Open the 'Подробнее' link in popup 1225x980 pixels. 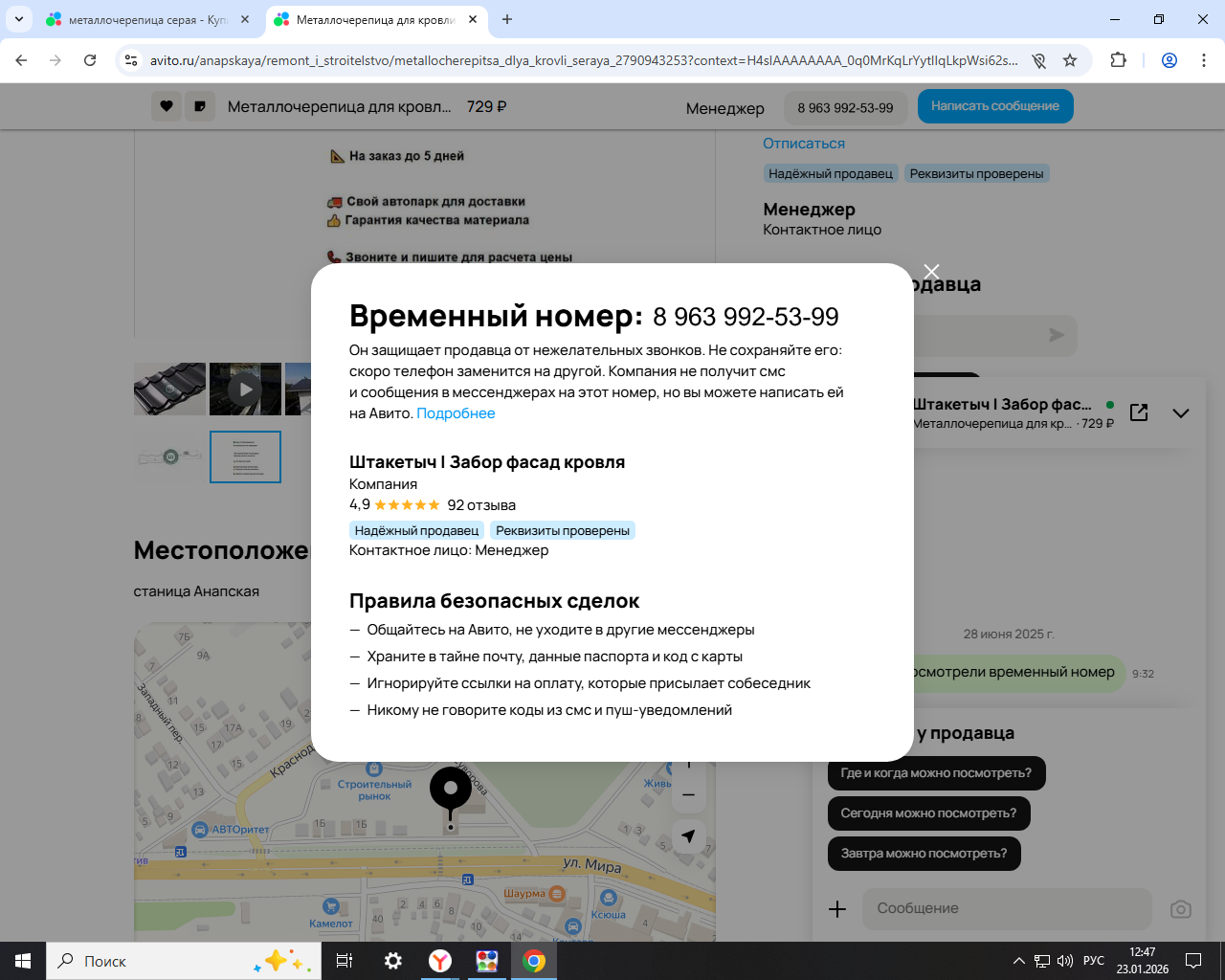(456, 413)
